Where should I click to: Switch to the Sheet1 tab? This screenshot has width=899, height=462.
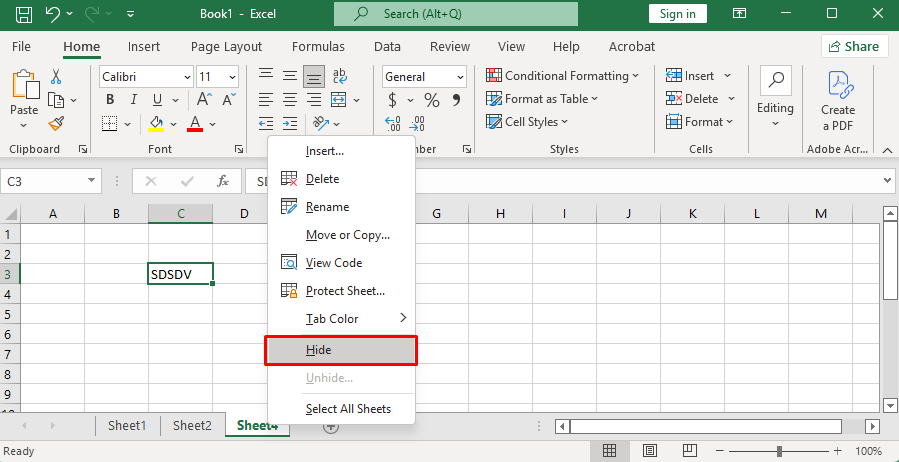point(127,425)
